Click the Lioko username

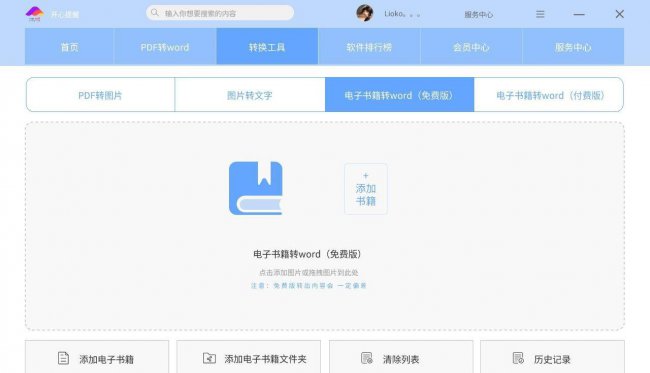coord(402,14)
